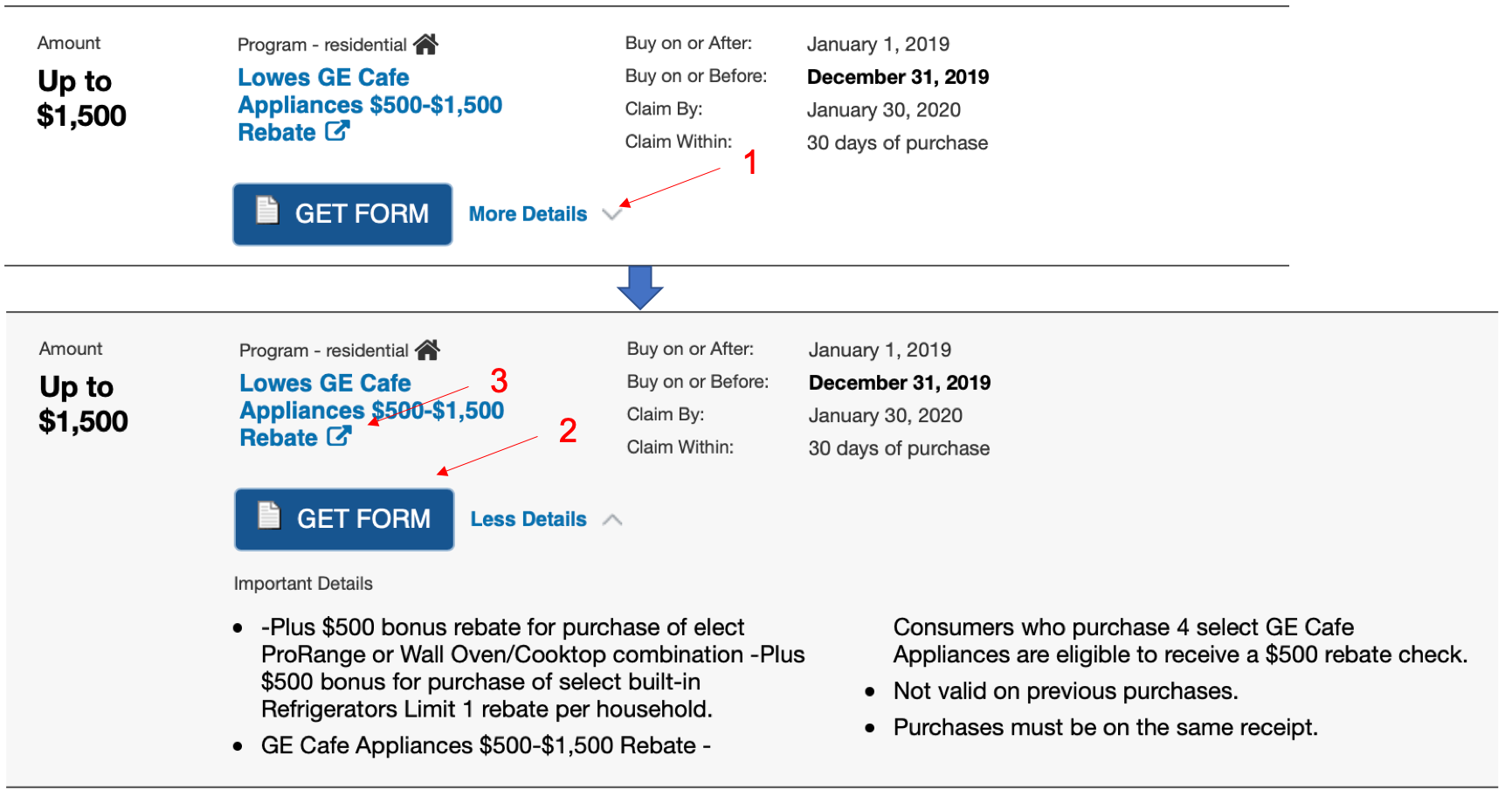Viewport: 1512px width, 790px height.
Task: Expand details via the down arrow indicator
Action: (x=612, y=214)
